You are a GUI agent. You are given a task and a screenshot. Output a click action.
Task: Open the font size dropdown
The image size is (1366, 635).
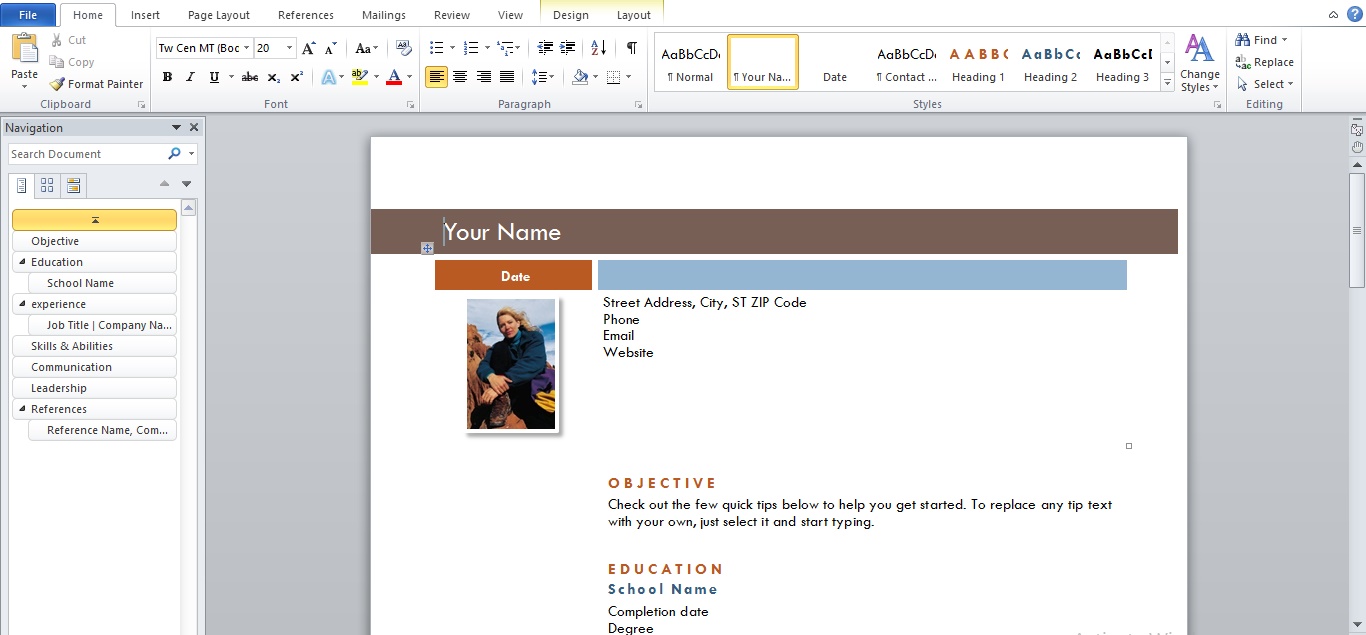[289, 47]
